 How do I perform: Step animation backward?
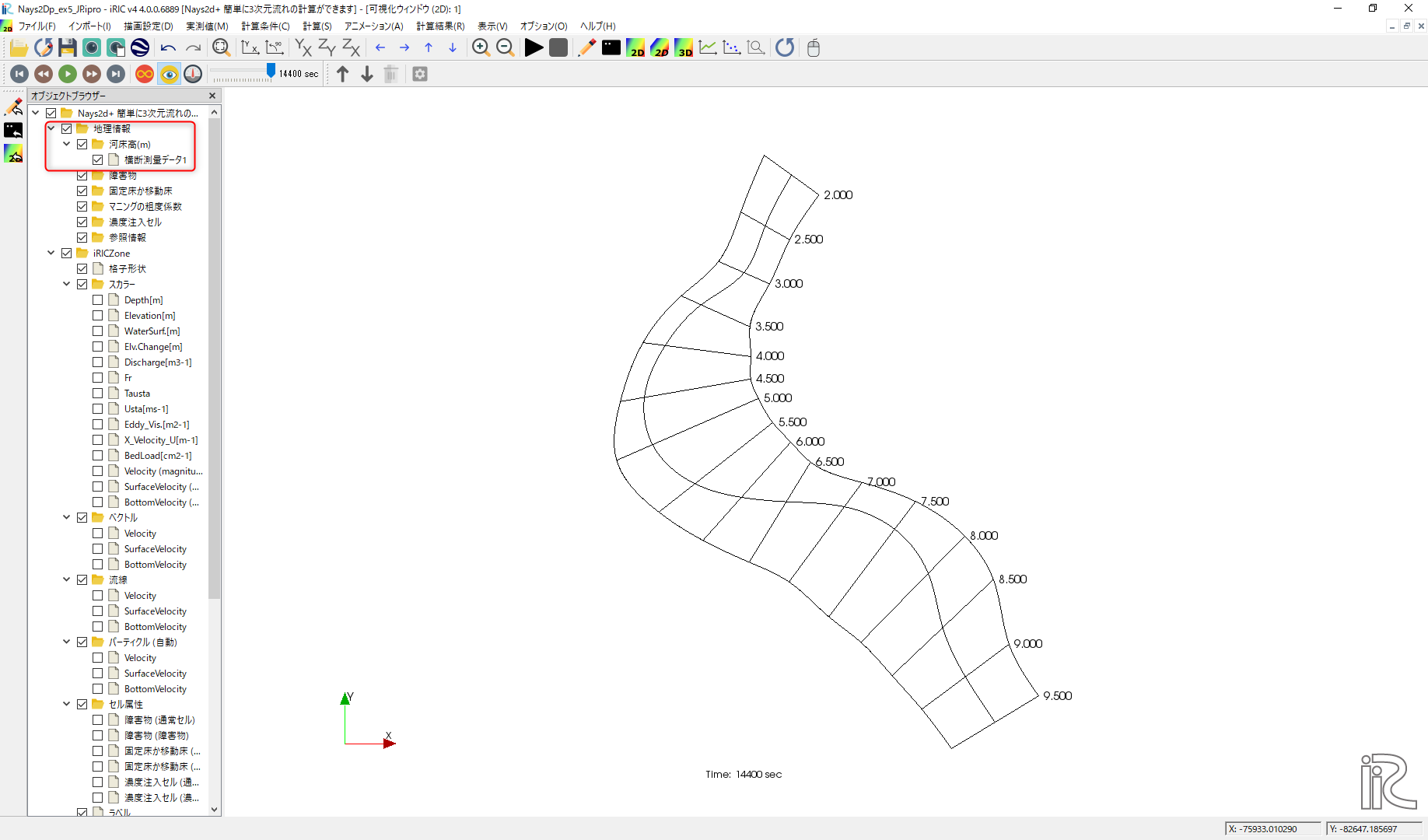point(44,74)
